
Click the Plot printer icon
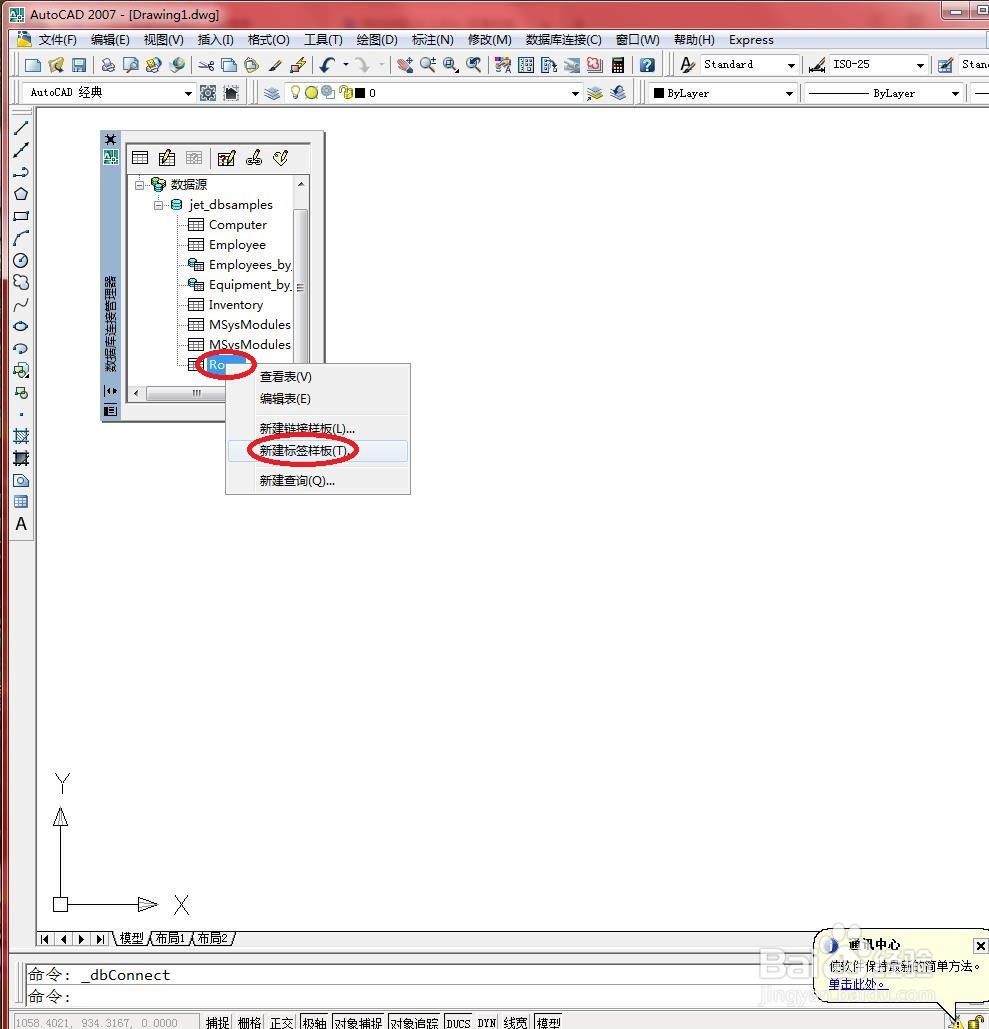(x=108, y=64)
